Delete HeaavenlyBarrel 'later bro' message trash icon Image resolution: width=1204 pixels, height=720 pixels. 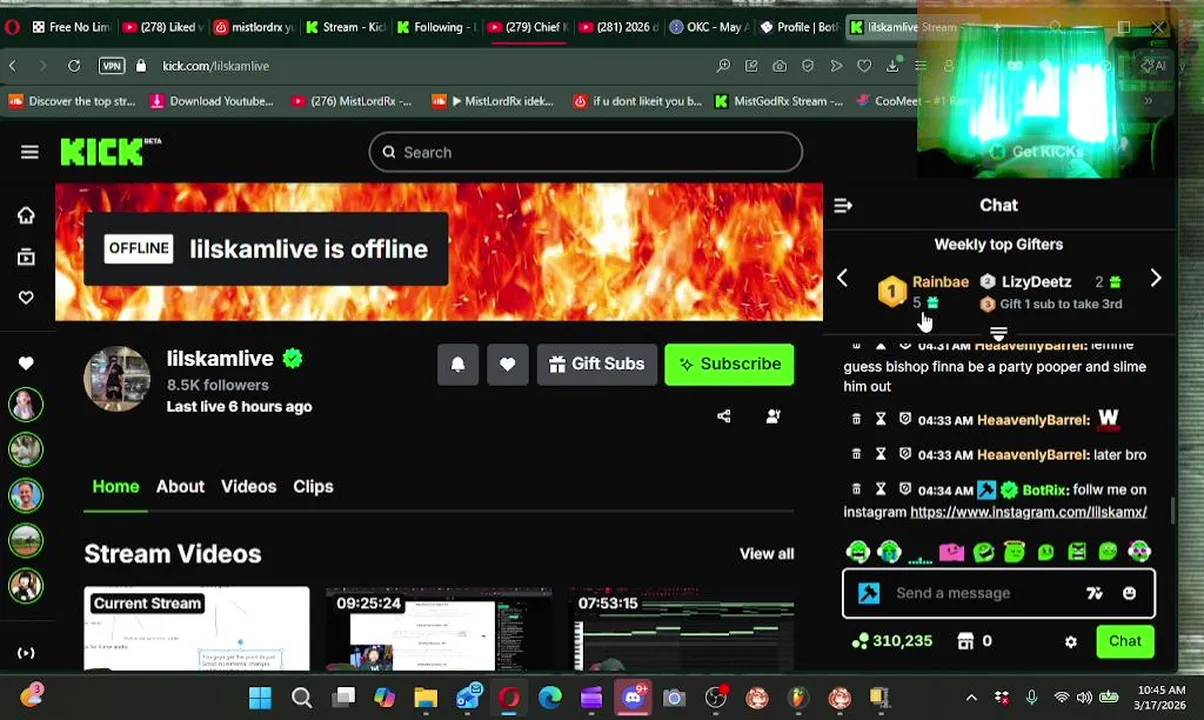pos(856,454)
